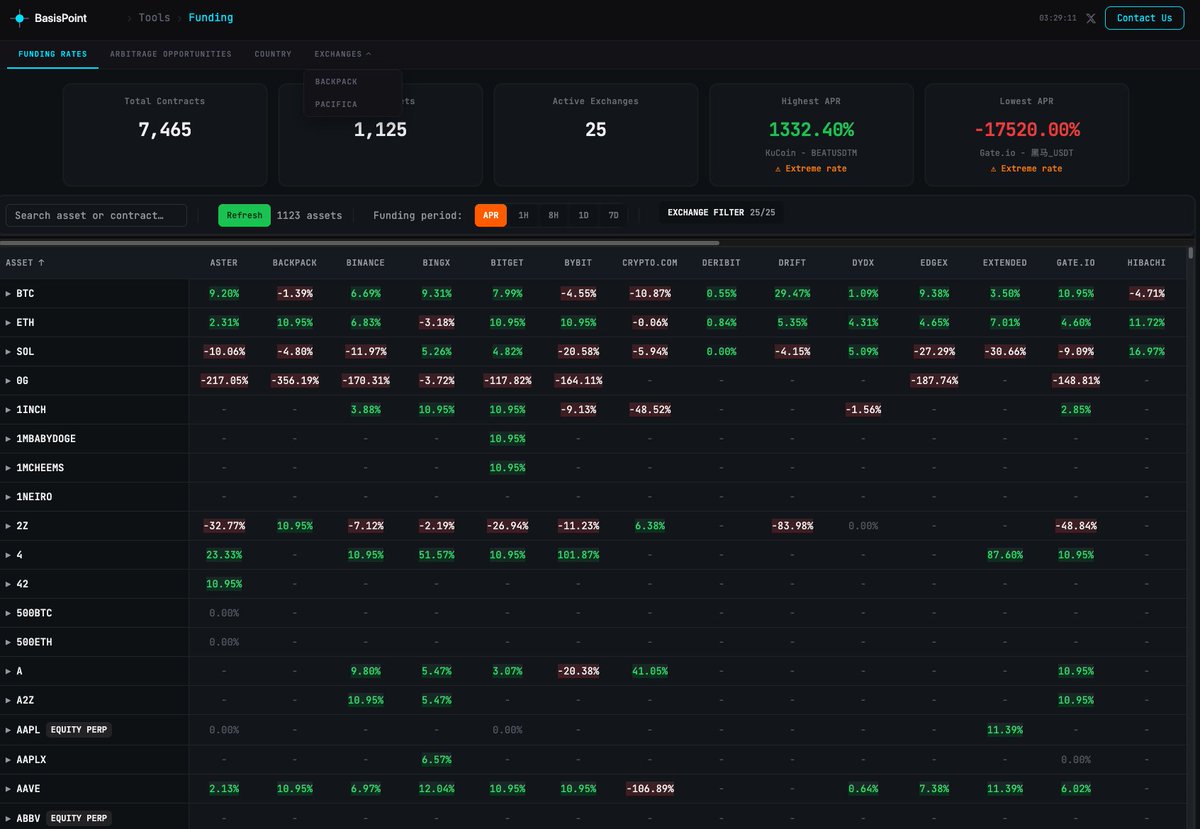Open the Exchange Filter 25/25 control
Viewport: 1200px width, 829px height.
[x=721, y=212]
